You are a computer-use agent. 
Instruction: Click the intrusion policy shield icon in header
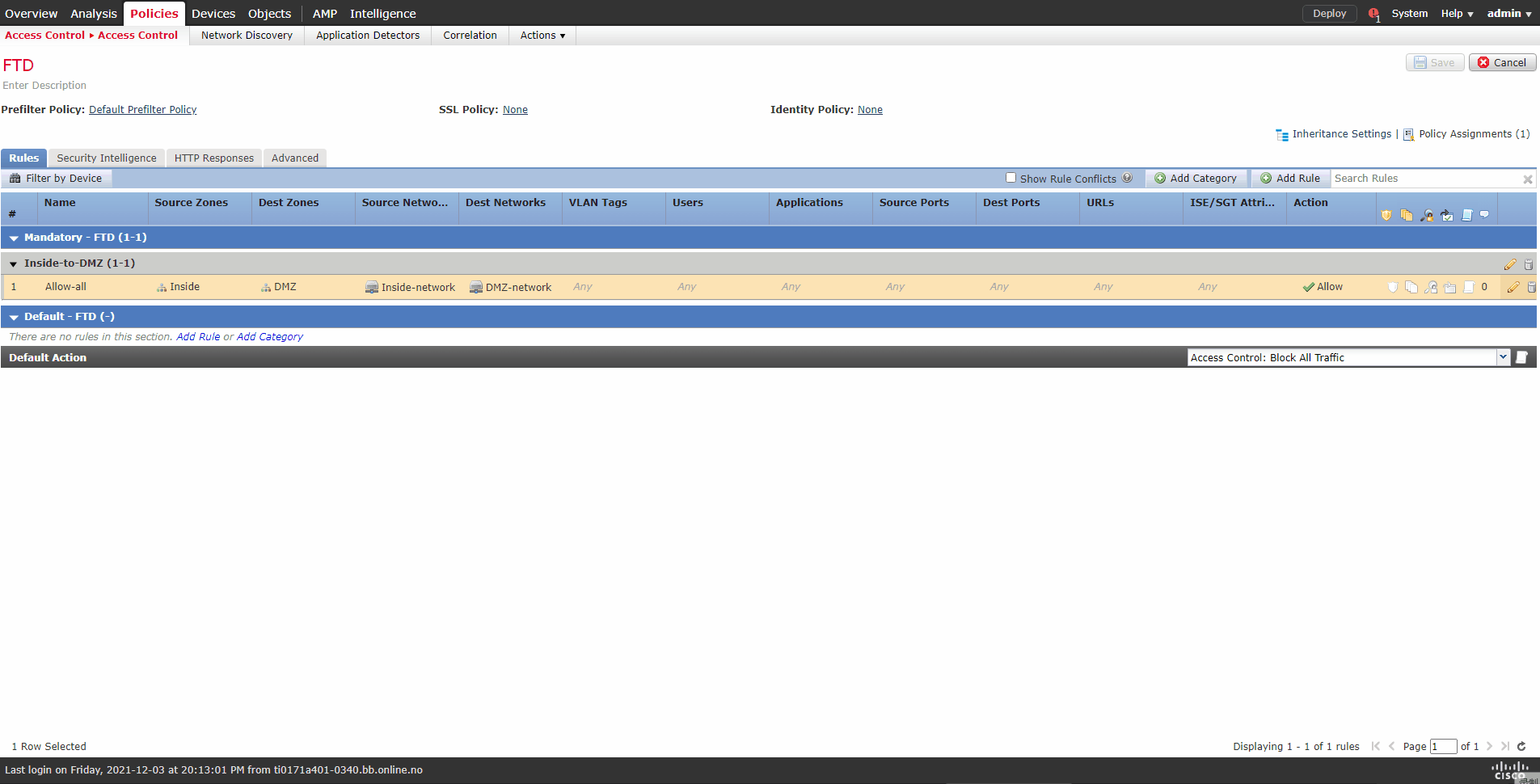pyautogui.click(x=1386, y=215)
